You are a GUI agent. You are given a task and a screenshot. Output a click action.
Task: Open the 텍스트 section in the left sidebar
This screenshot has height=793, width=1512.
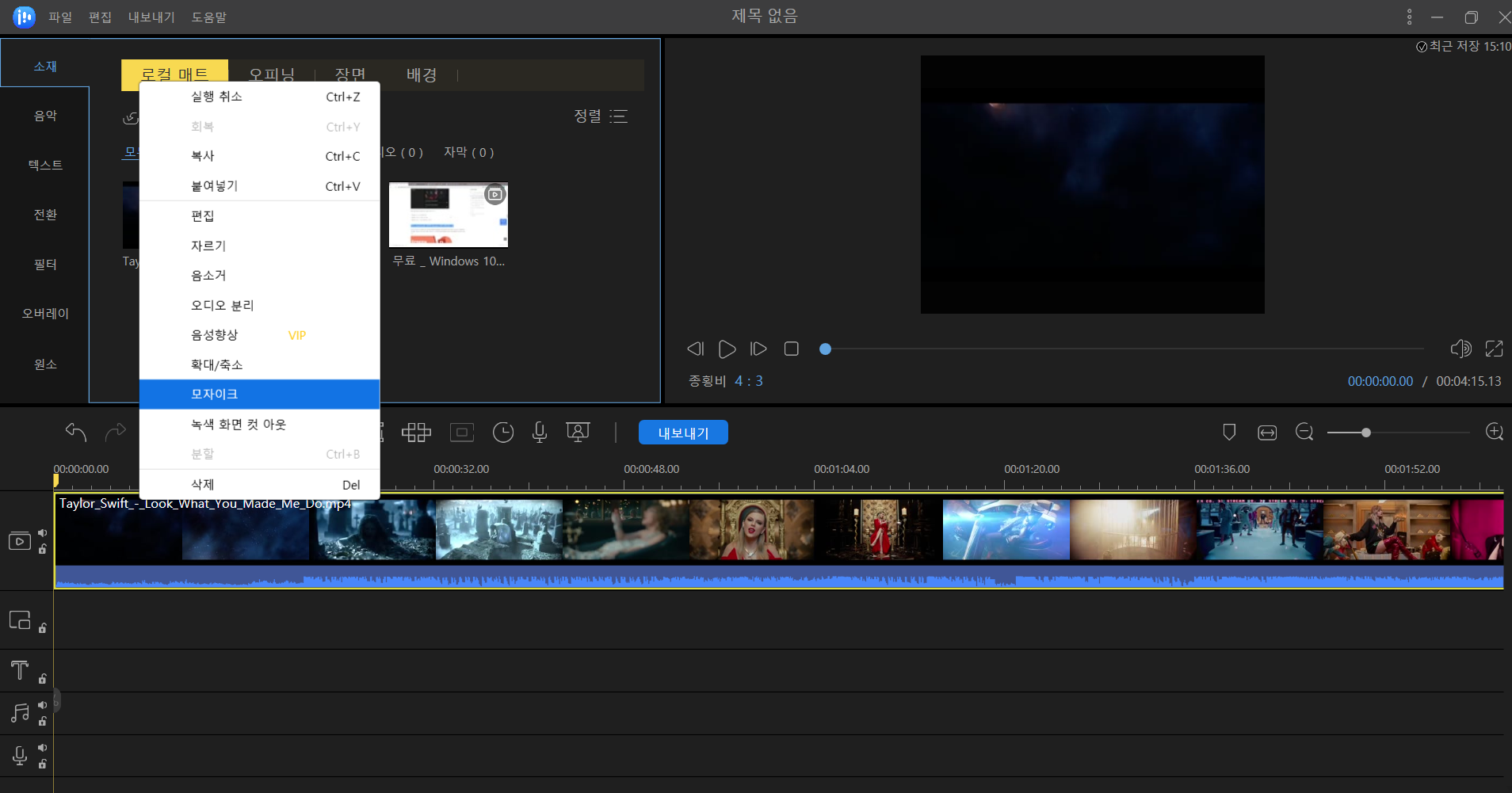tap(45, 165)
